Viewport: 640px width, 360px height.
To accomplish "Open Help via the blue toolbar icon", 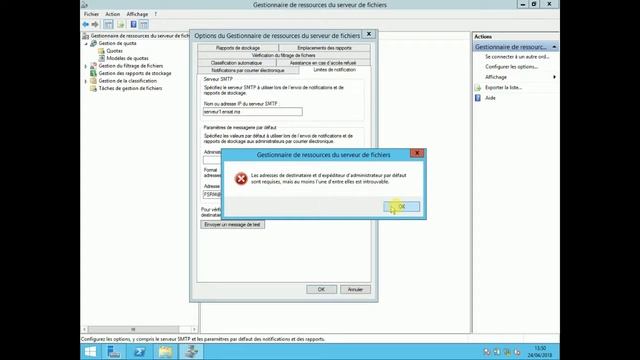I will pyautogui.click(x=133, y=24).
